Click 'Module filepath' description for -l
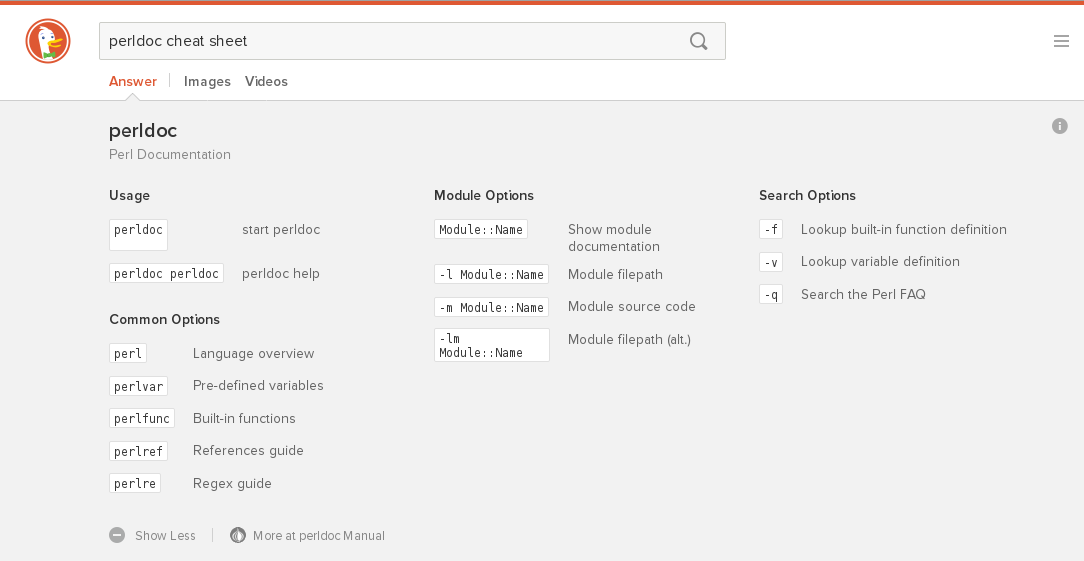Image resolution: width=1084 pixels, height=561 pixels. [x=615, y=275]
